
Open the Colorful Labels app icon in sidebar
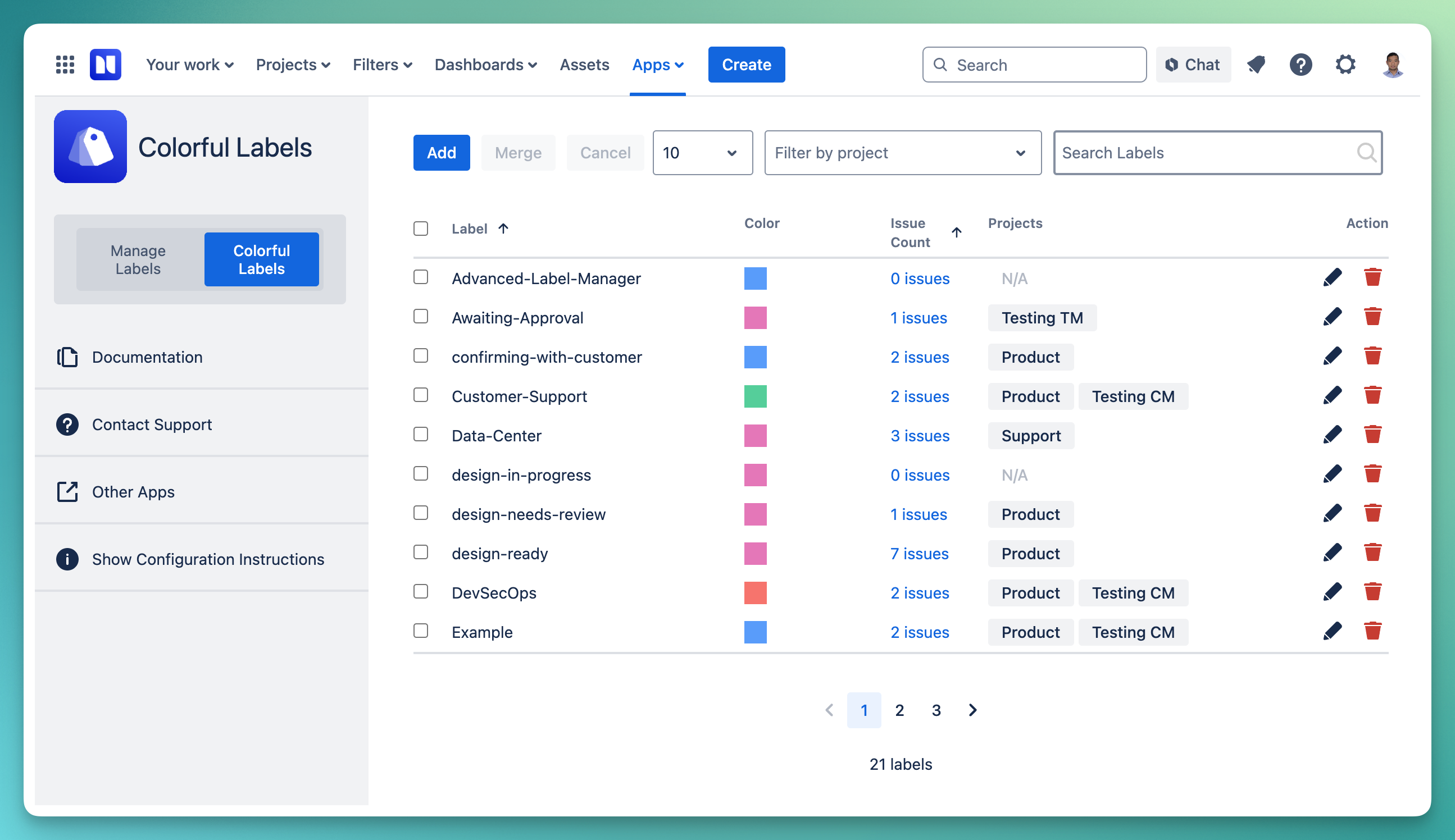point(90,146)
